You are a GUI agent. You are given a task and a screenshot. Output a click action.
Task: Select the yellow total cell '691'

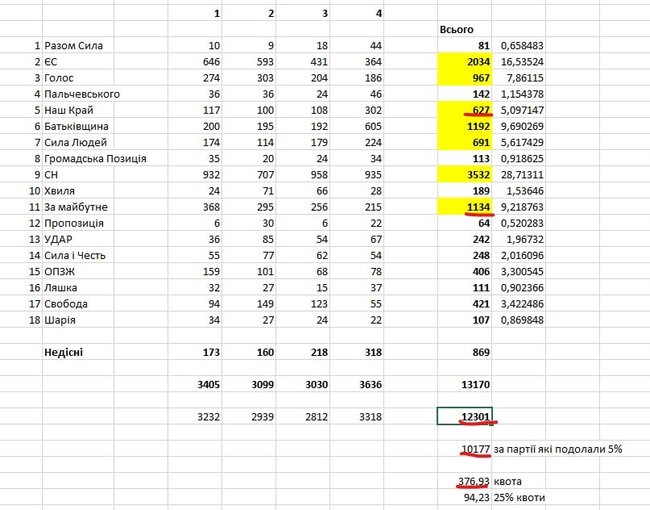click(x=465, y=143)
